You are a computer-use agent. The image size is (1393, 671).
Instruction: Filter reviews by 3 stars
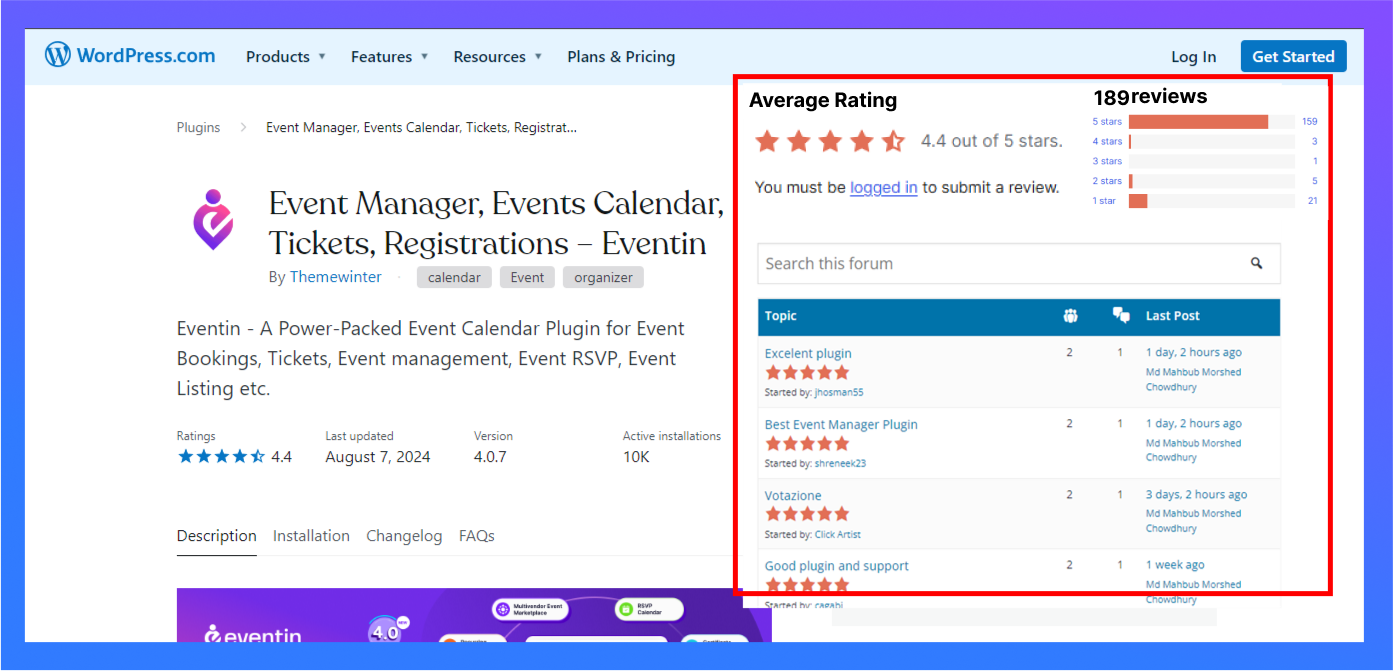point(1107,161)
